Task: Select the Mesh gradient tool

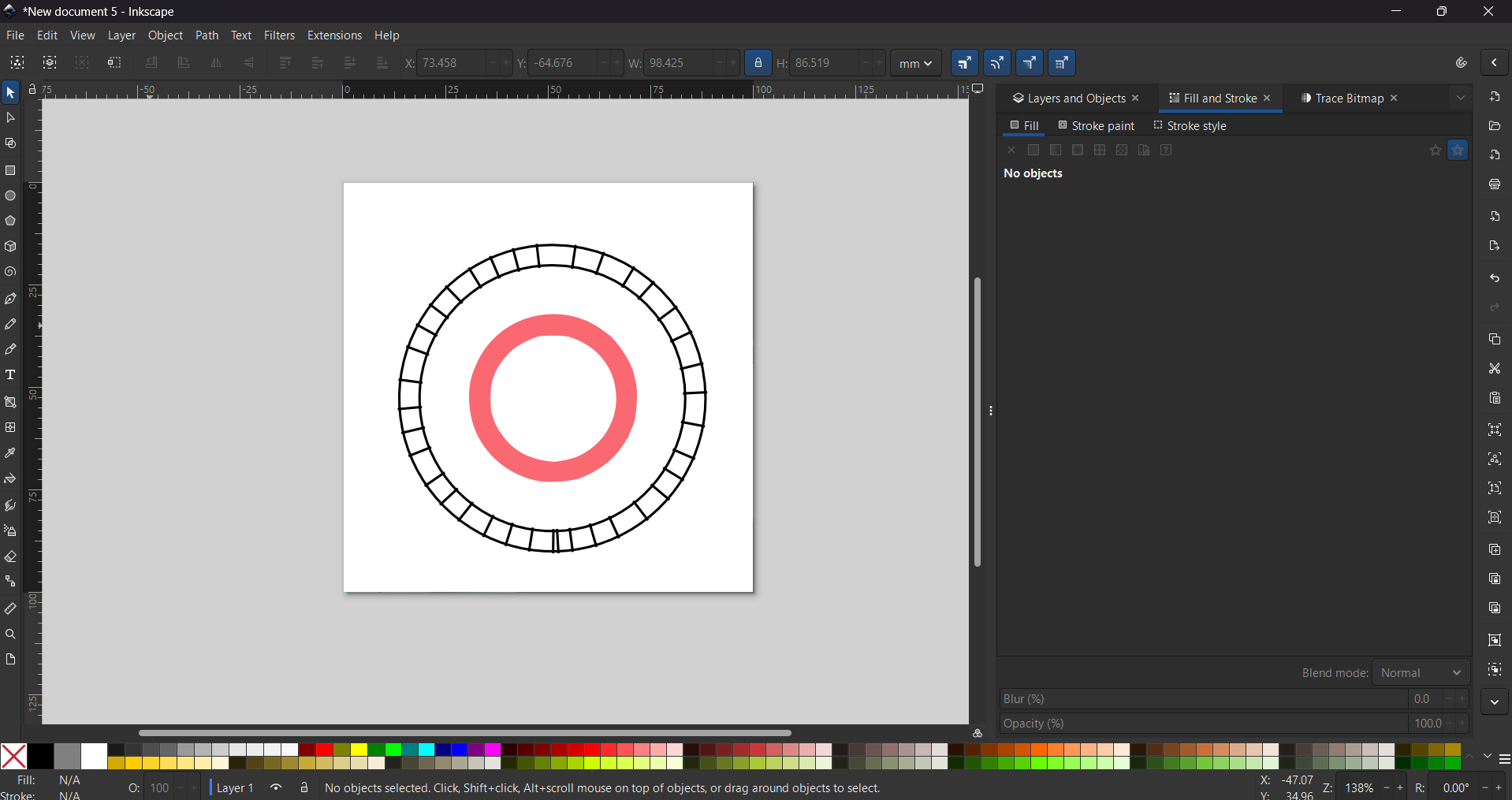Action: click(x=10, y=427)
